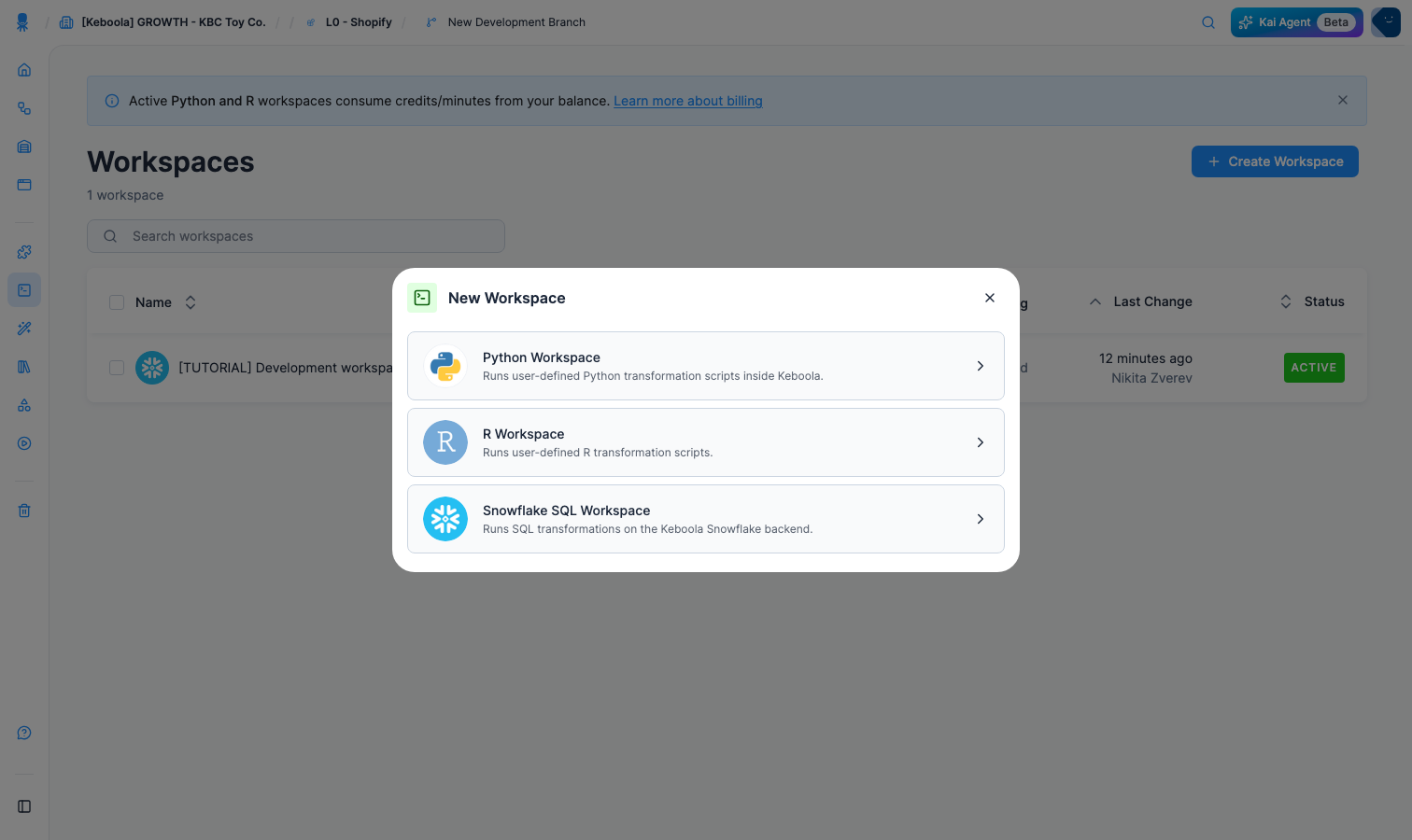This screenshot has height=840, width=1412.
Task: Click the Snowflake logo in New Workspace dialog
Action: click(x=445, y=519)
